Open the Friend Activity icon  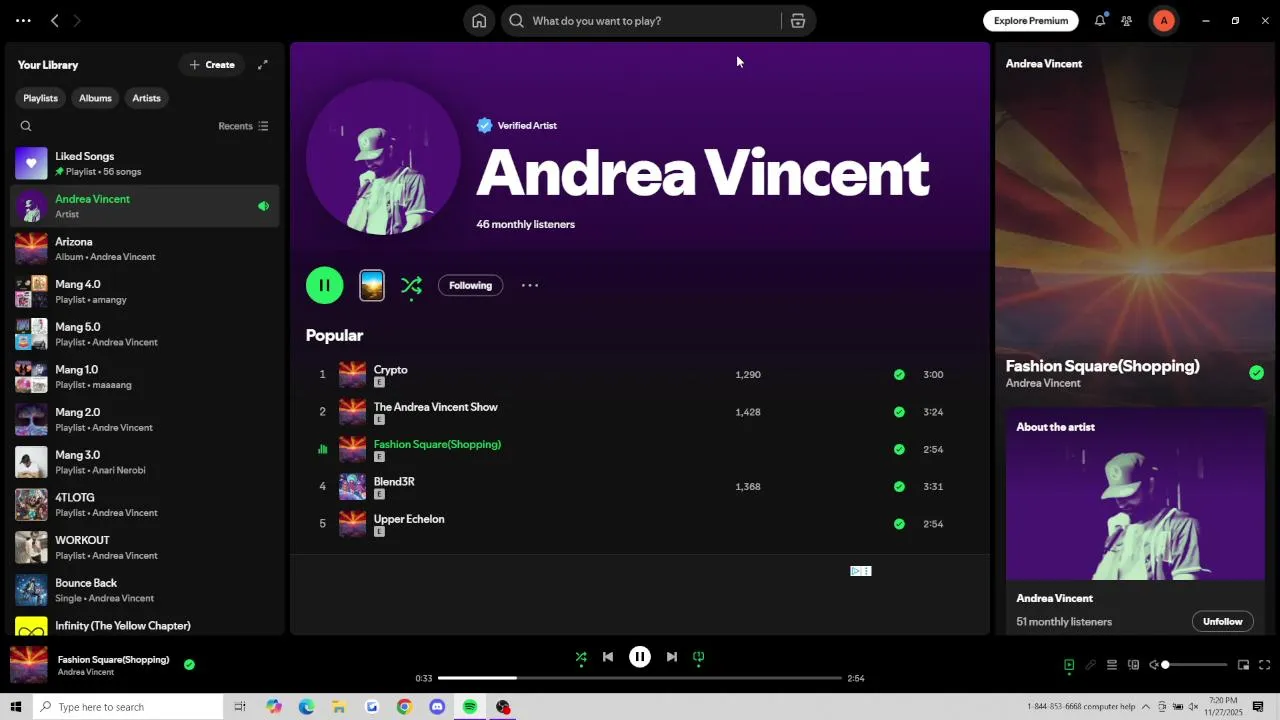tap(1127, 21)
